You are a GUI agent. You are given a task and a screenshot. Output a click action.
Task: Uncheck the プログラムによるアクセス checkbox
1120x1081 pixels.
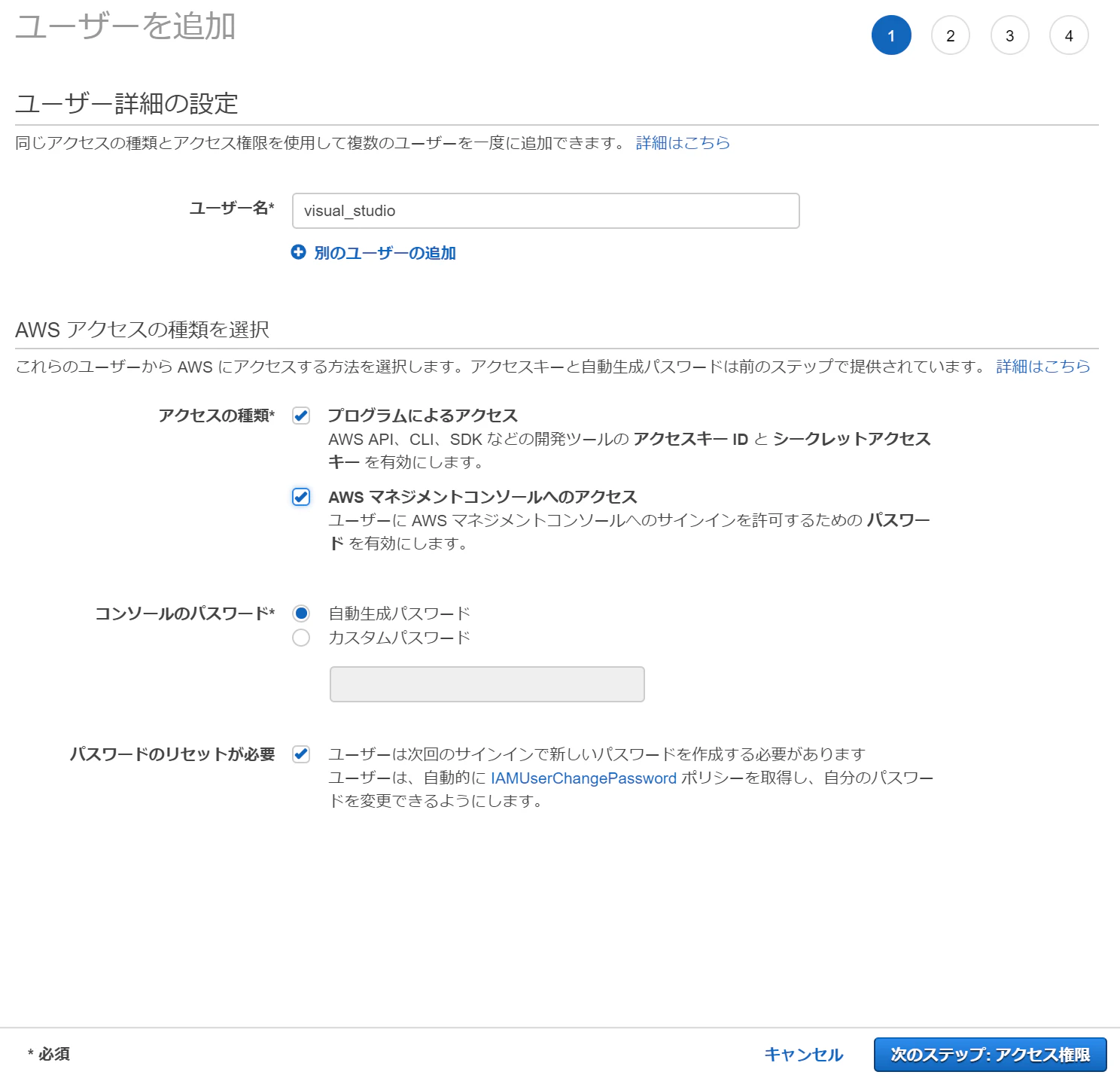point(301,416)
